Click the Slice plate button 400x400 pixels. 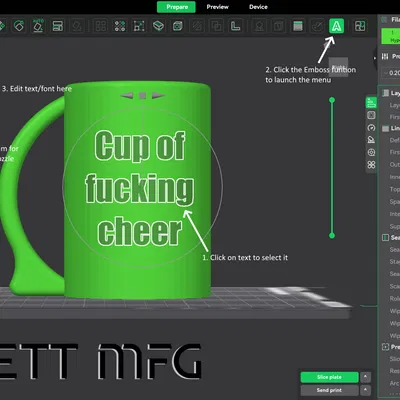coord(329,377)
